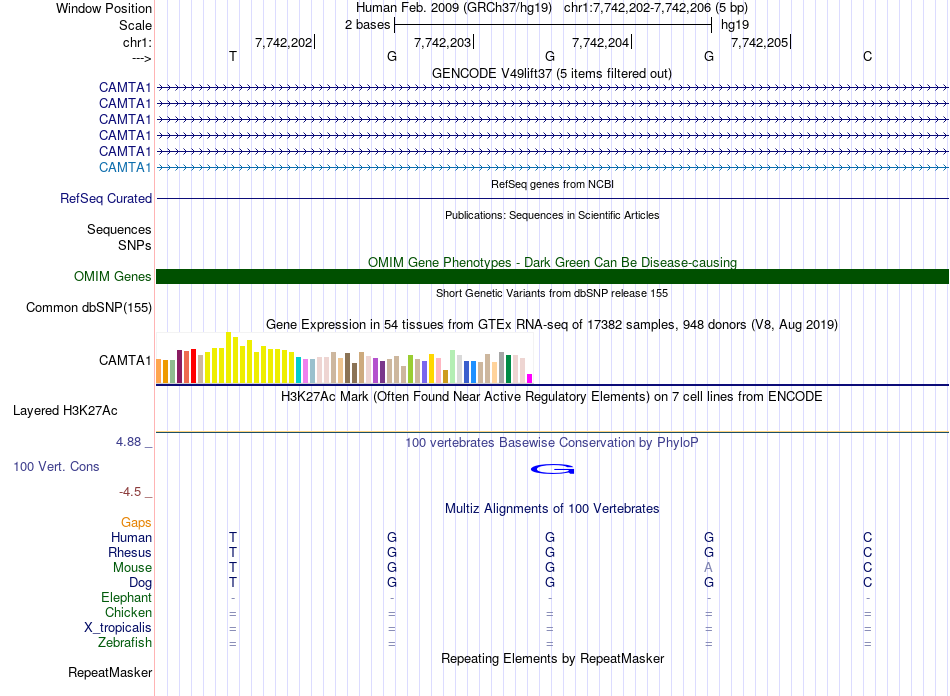The image size is (950, 696).
Task: Select the Chicken species label
Action: tap(128, 612)
